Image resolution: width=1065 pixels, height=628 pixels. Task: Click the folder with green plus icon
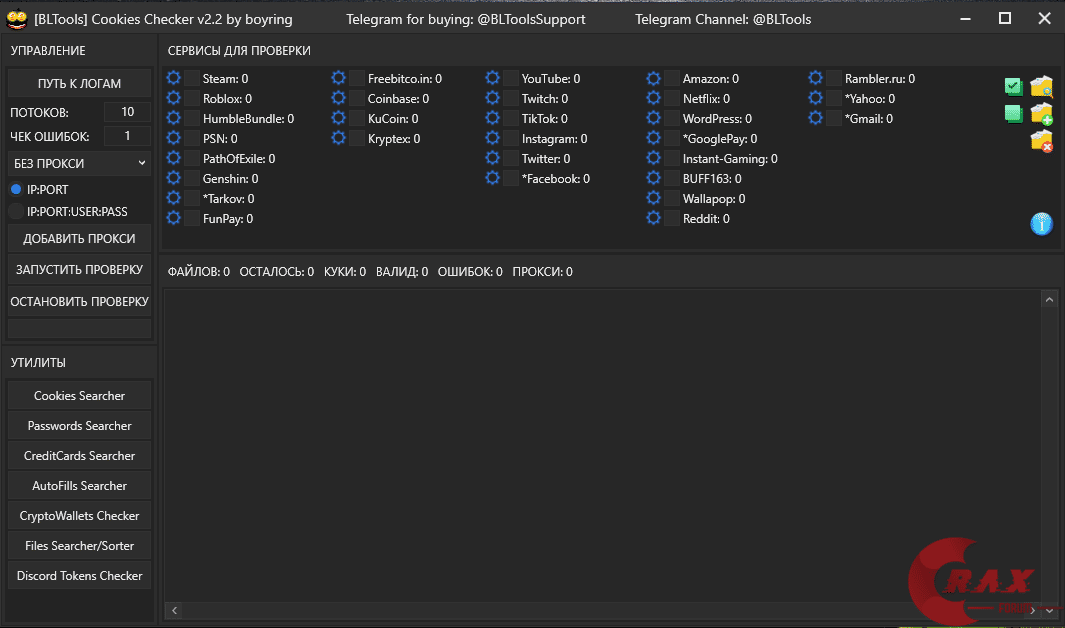1041,113
